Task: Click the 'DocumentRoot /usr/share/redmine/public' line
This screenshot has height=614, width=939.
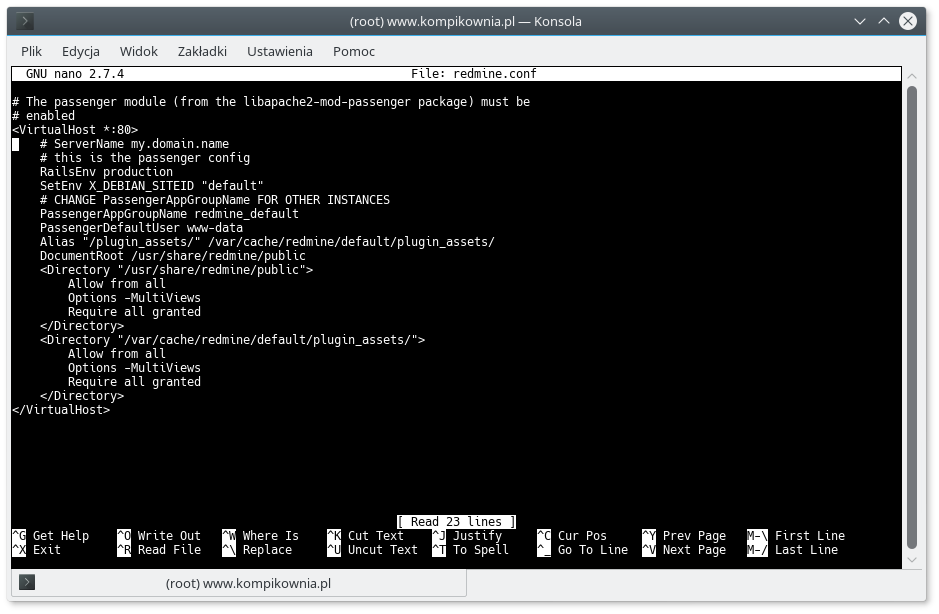Action: click(172, 256)
